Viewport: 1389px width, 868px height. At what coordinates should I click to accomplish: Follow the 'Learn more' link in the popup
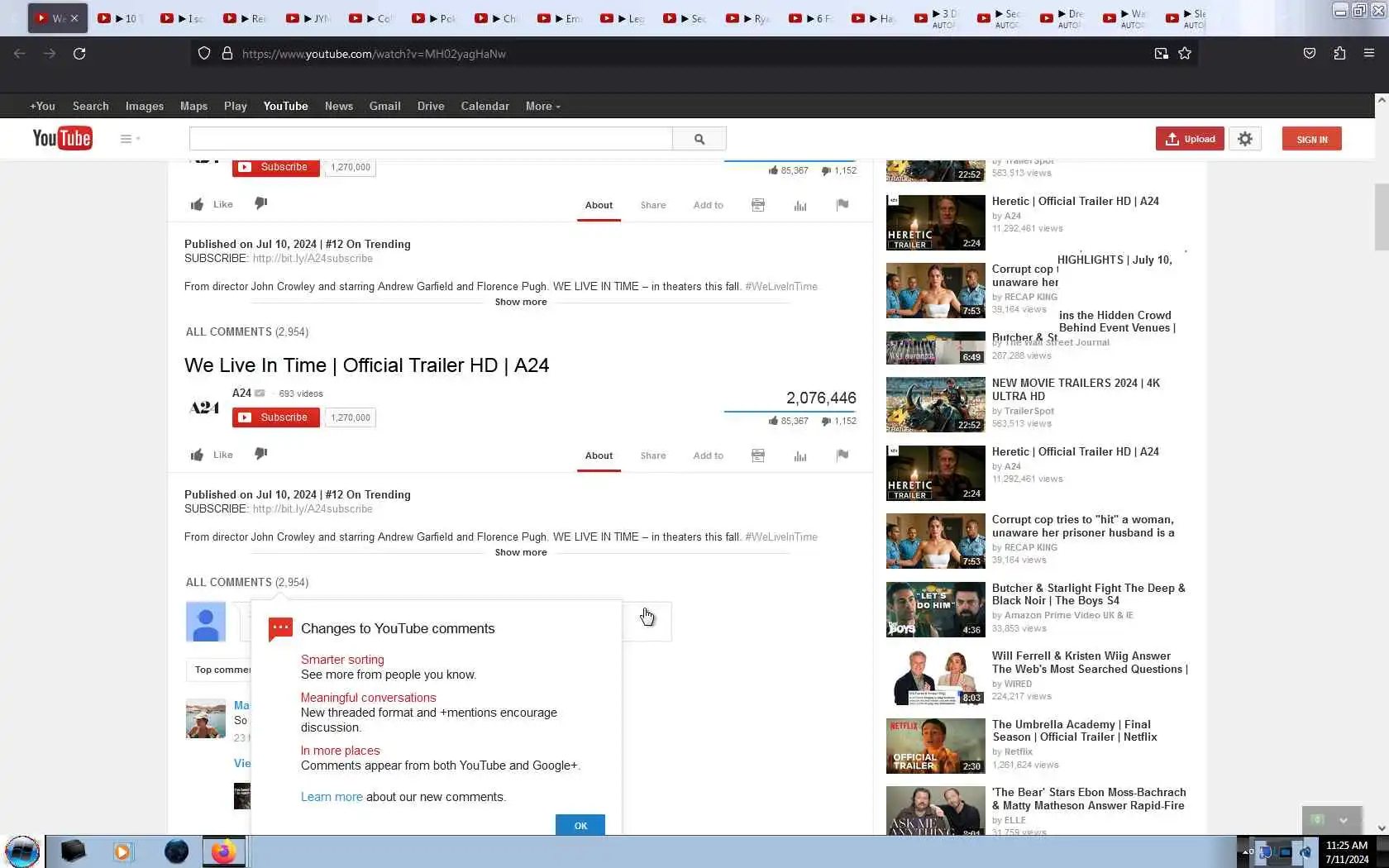coord(332,797)
